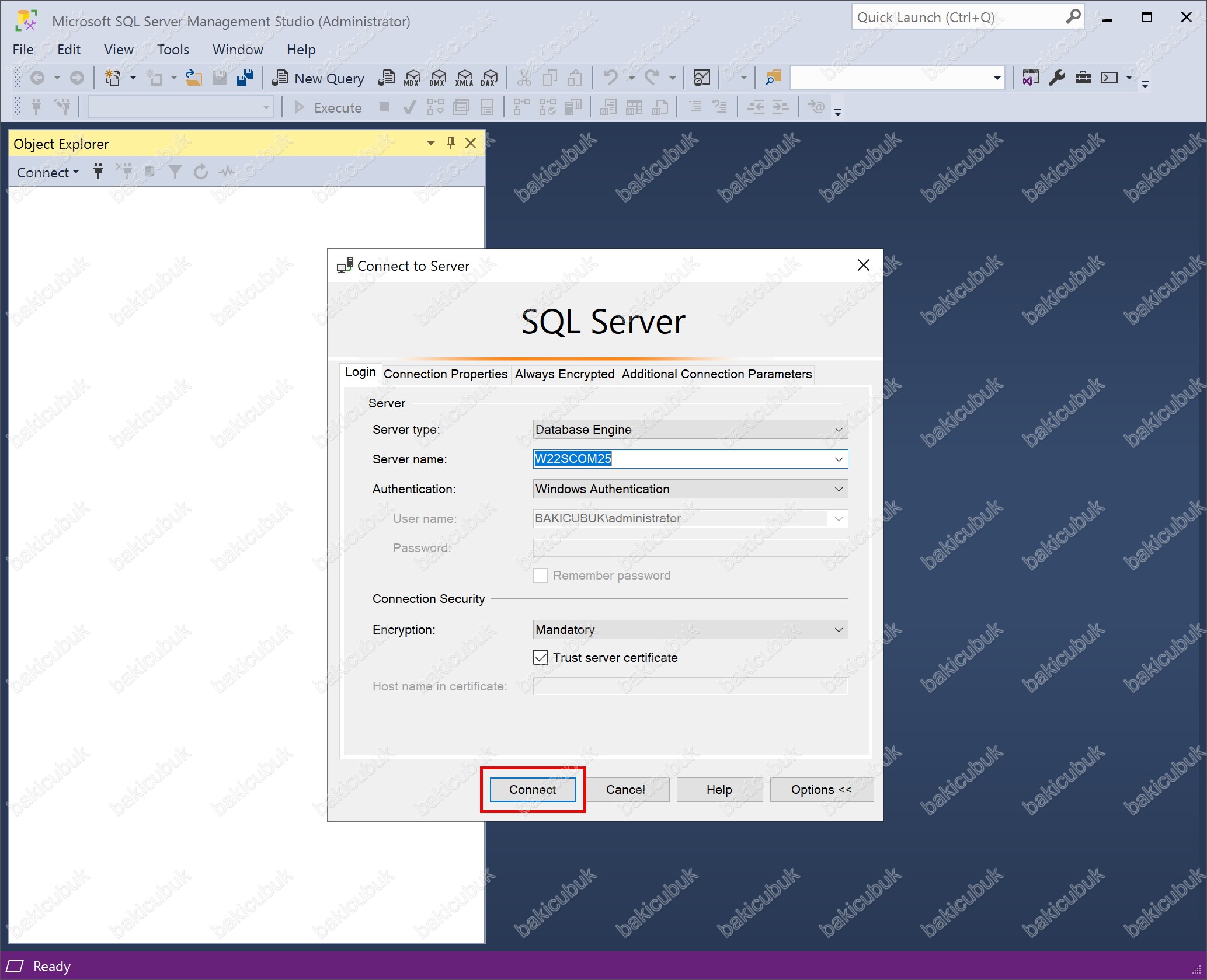Open the Encryption dropdown
The width and height of the screenshot is (1207, 980).
690,630
